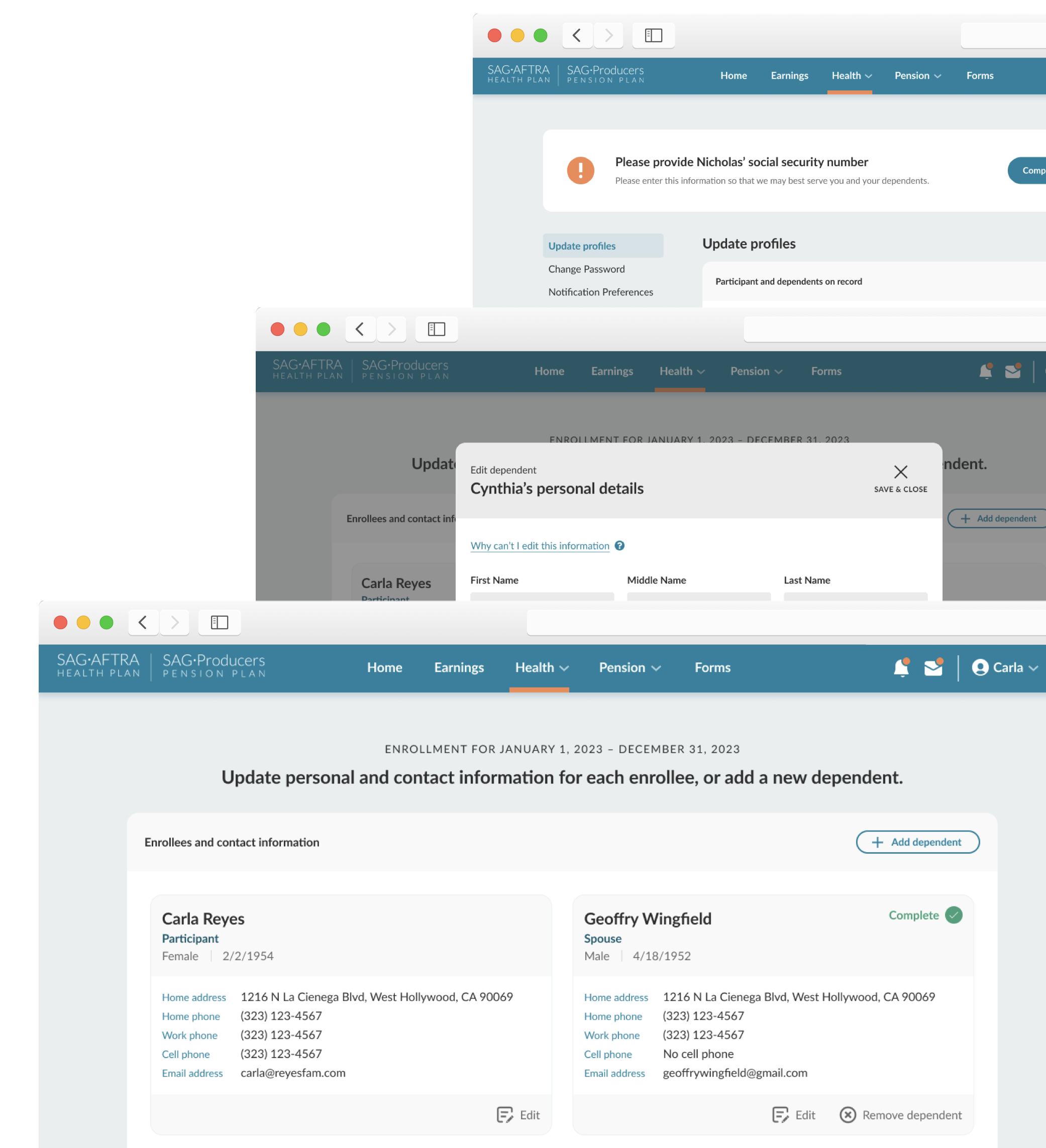Open 'Why can't I edit this information' link
The width and height of the screenshot is (1046, 1148).
[540, 545]
